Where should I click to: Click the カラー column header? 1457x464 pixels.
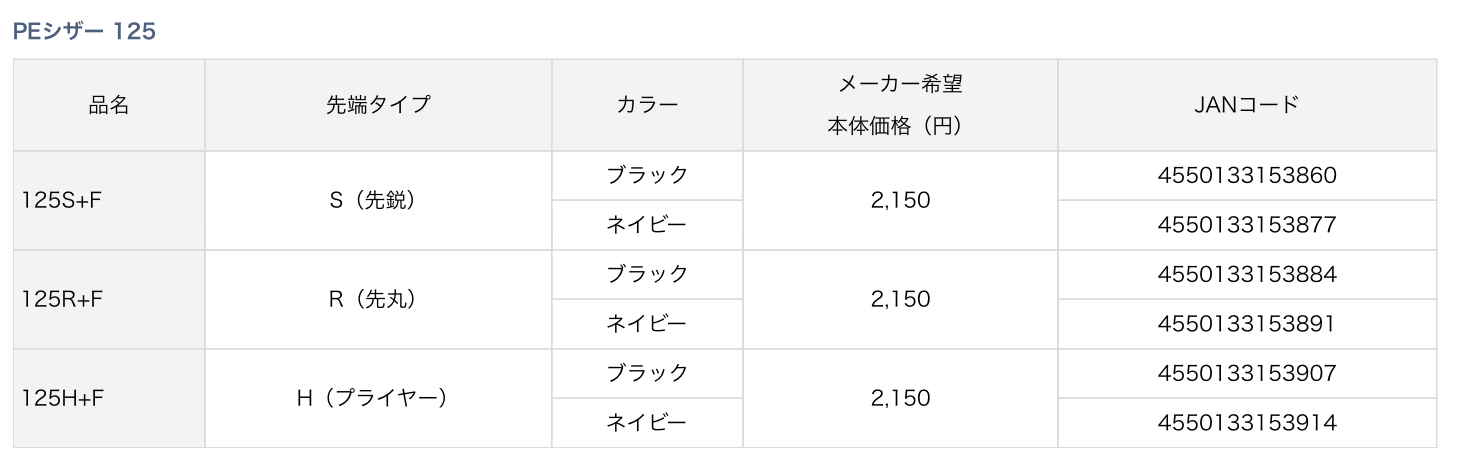(x=646, y=105)
